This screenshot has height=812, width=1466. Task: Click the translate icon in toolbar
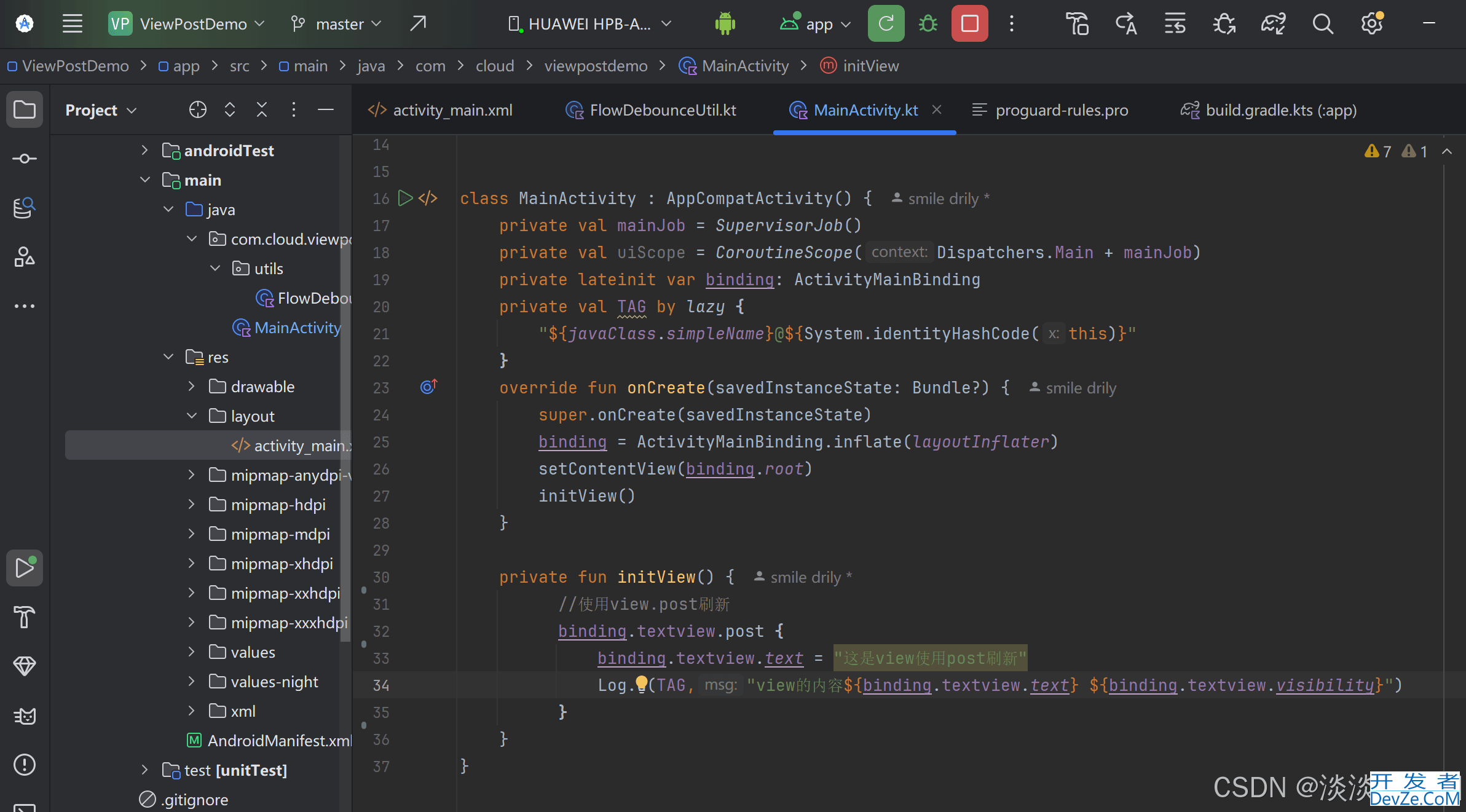click(1125, 24)
